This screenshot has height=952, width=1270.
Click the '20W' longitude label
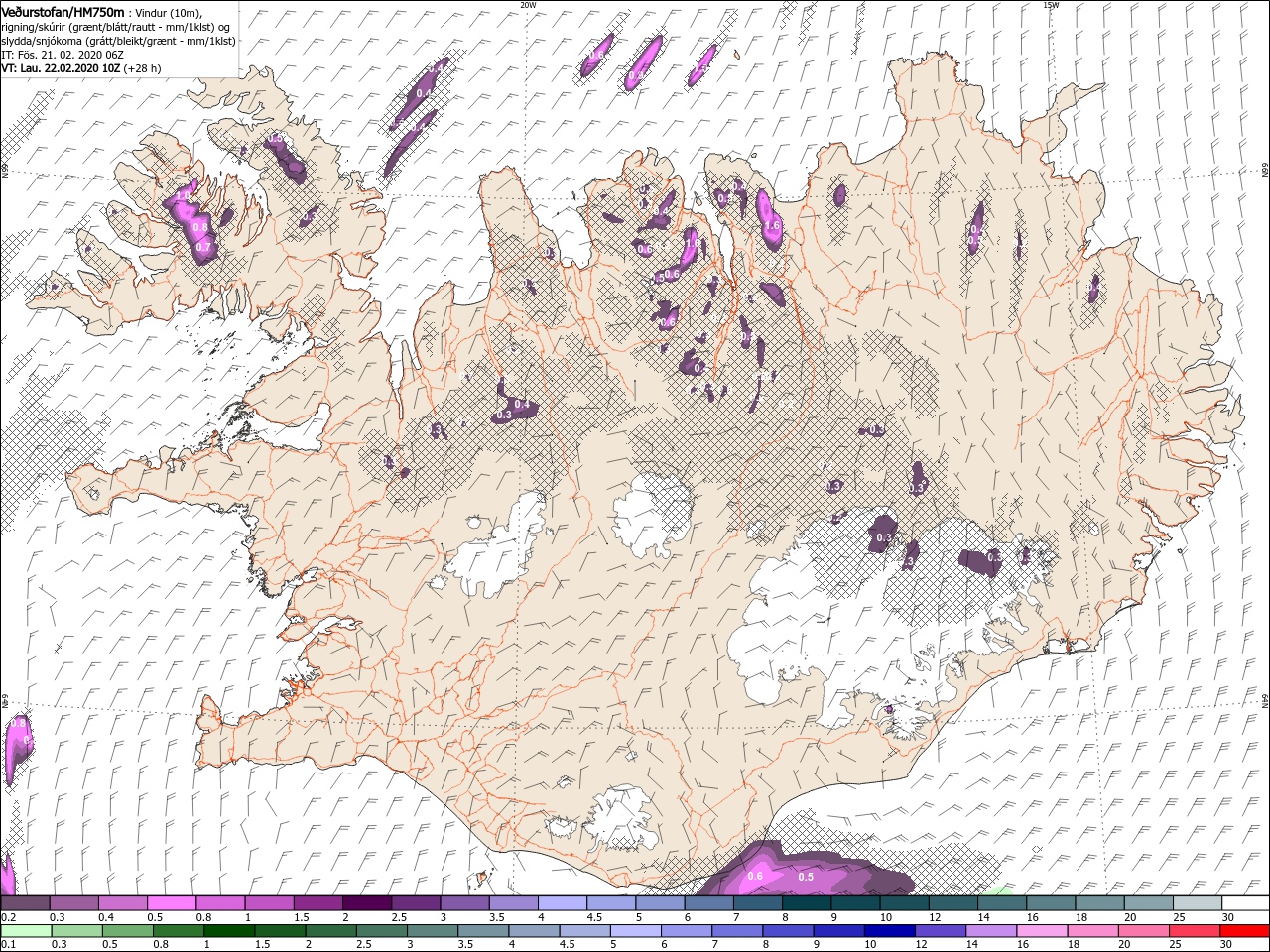coord(528,5)
